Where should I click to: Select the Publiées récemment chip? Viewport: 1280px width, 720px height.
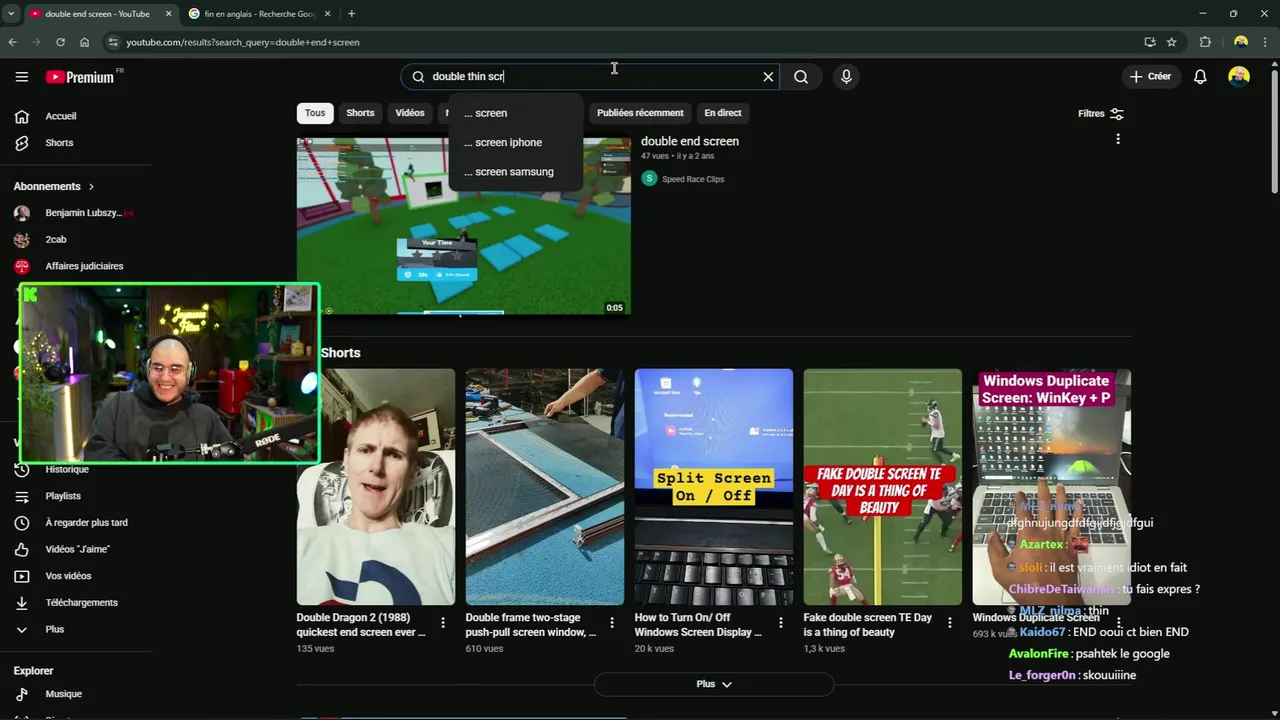coord(640,113)
